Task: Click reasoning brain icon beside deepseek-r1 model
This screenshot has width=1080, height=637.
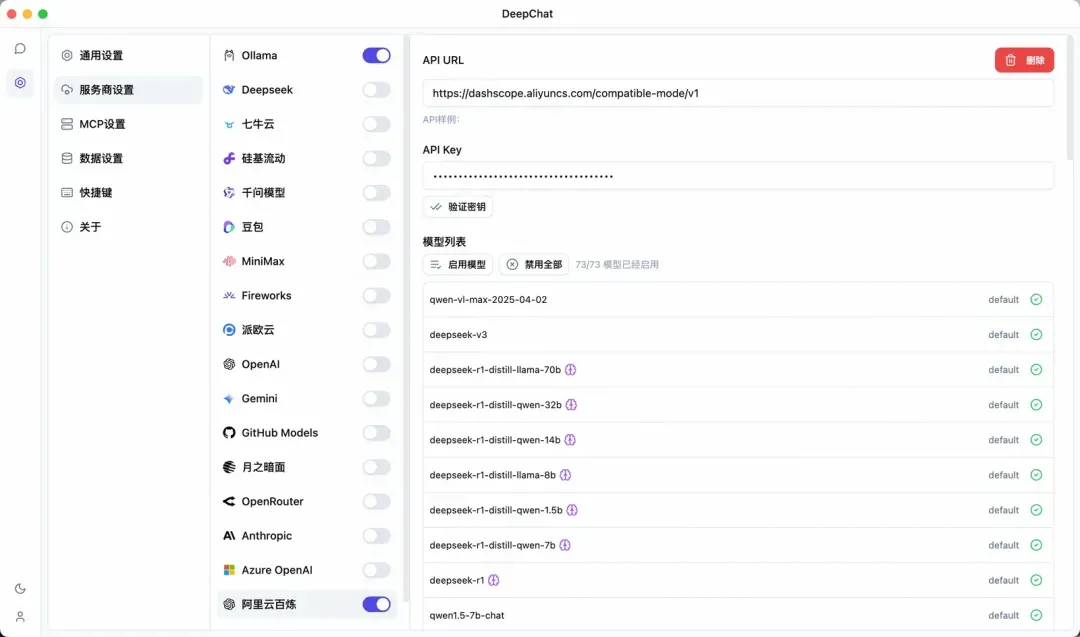Action: pyautogui.click(x=493, y=581)
